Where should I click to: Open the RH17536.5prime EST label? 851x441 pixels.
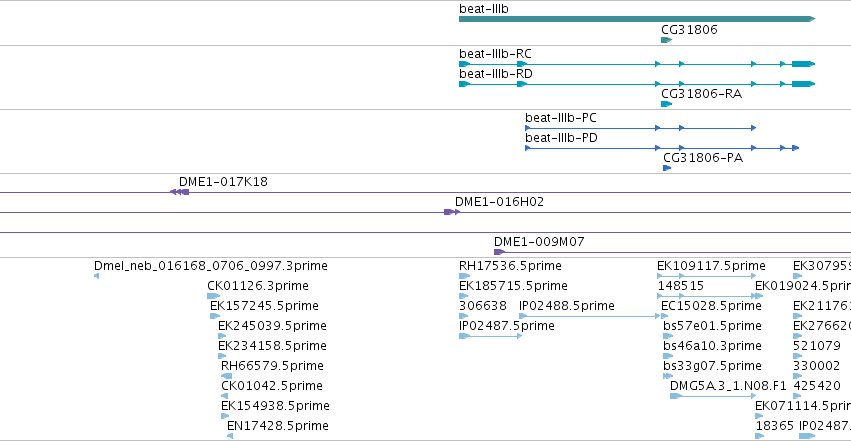click(x=510, y=266)
